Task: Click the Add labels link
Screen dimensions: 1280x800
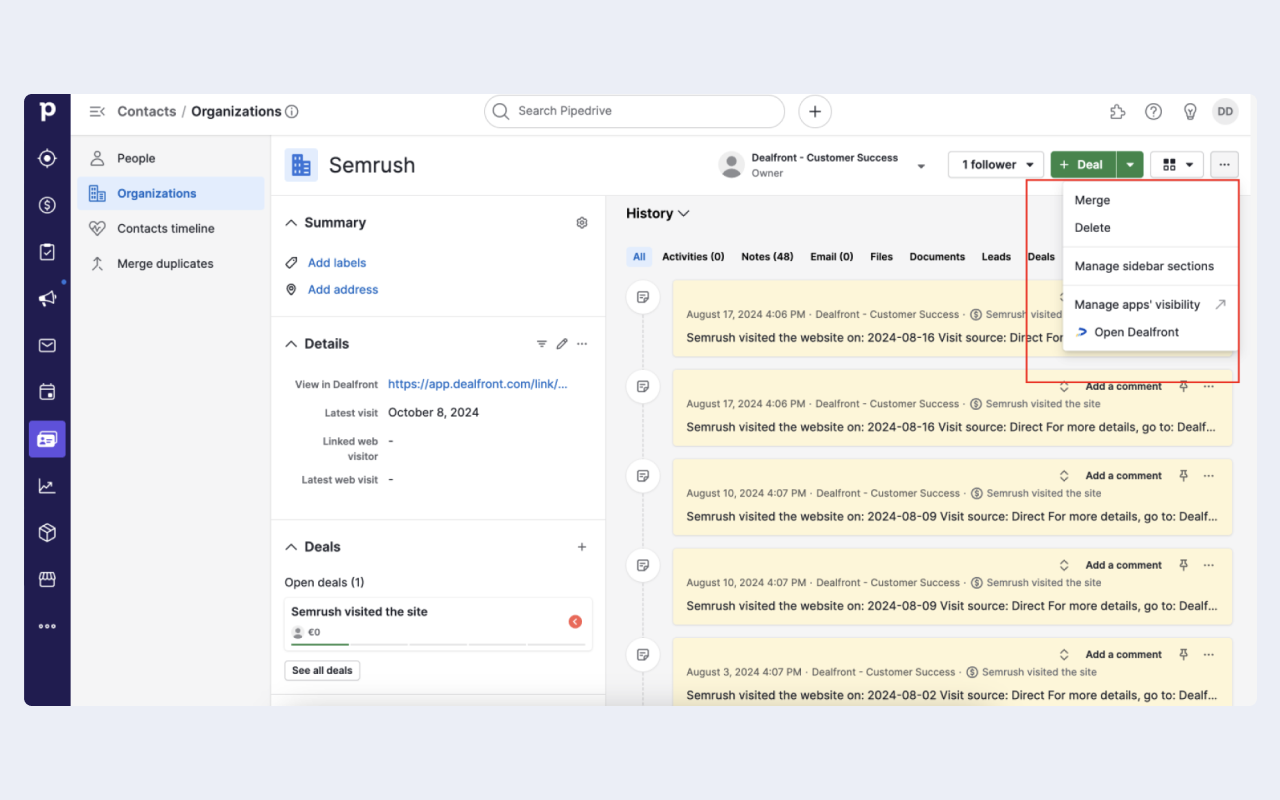Action: (x=337, y=263)
